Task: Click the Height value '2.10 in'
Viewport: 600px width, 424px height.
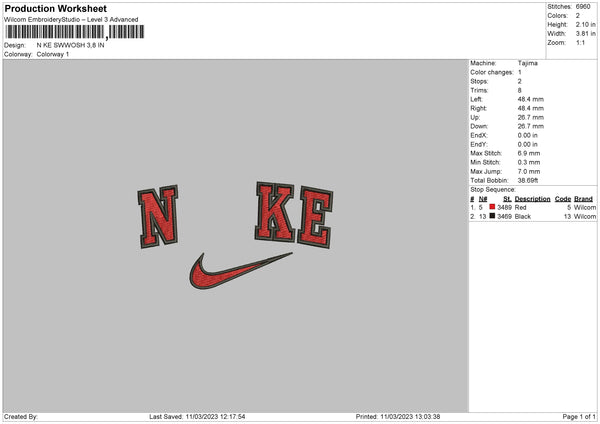Action: 585,24
